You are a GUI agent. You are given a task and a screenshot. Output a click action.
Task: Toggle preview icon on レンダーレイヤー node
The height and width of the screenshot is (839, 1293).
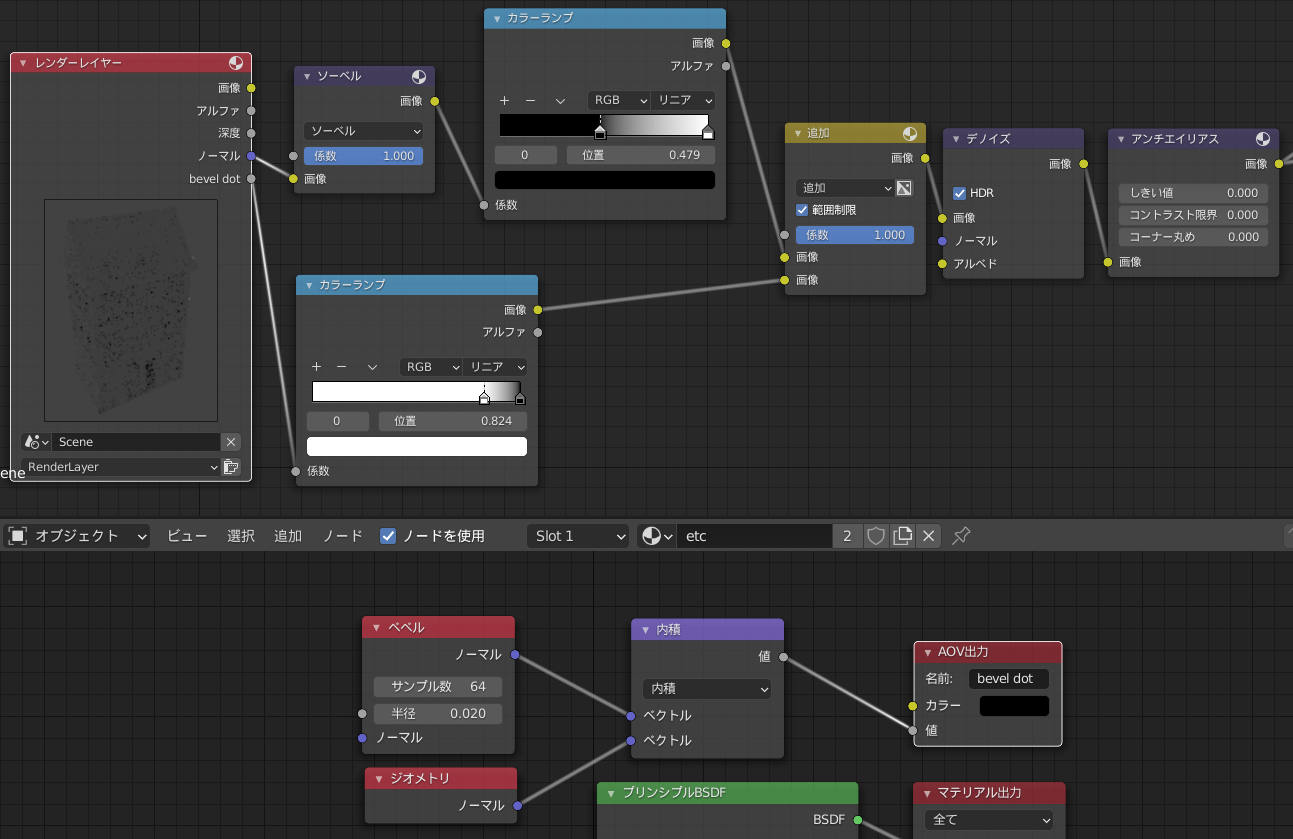[236, 63]
